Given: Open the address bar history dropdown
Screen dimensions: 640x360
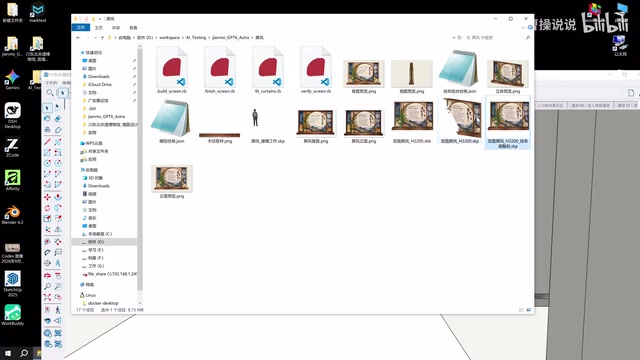Looking at the screenshot, I should point(454,38).
